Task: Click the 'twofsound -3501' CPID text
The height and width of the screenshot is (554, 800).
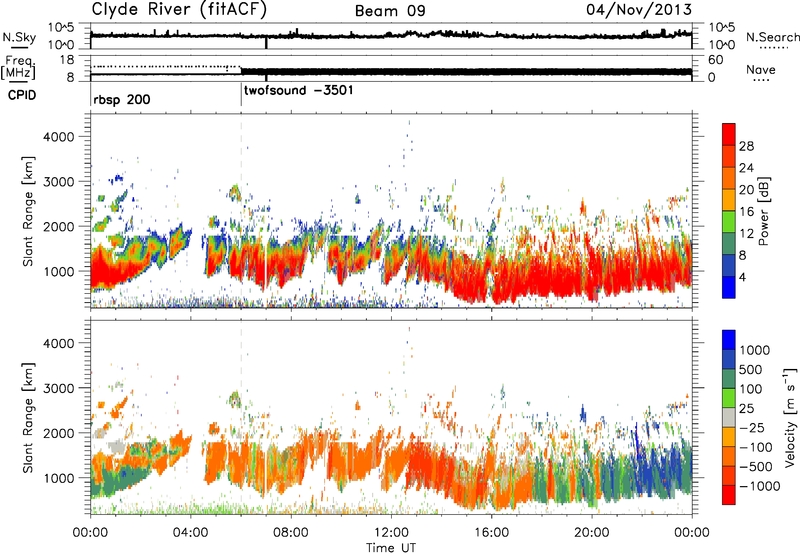Action: coord(298,91)
